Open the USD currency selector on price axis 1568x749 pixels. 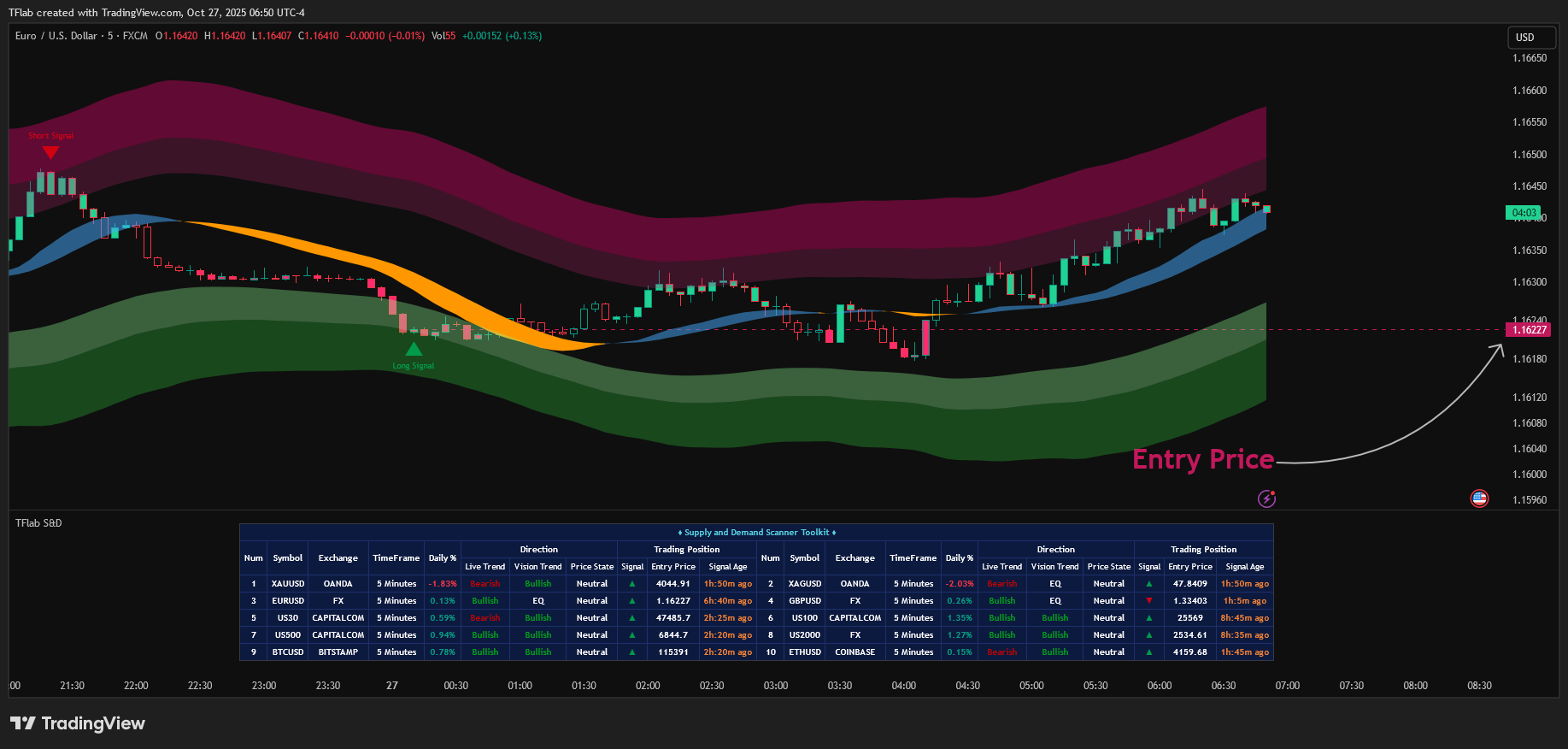pos(1530,37)
